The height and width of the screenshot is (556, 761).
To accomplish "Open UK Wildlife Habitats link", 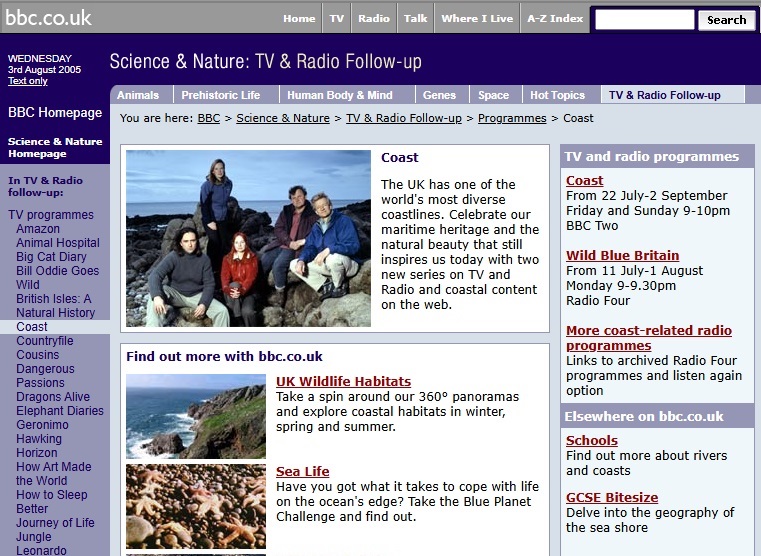I will 343,381.
